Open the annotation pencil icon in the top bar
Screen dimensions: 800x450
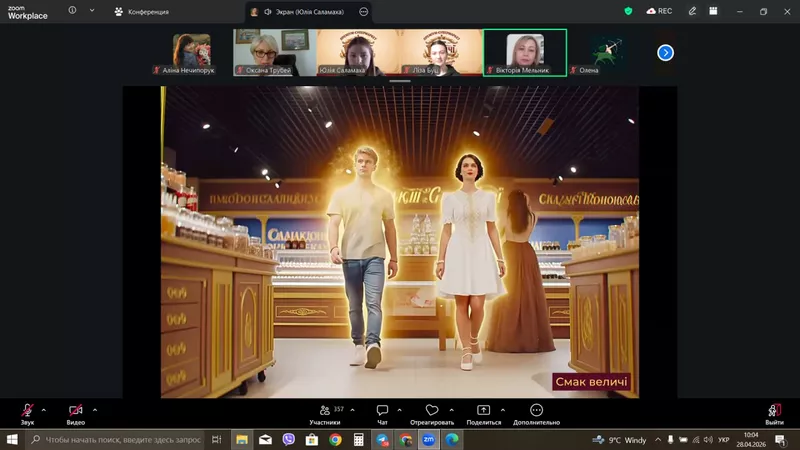click(692, 11)
